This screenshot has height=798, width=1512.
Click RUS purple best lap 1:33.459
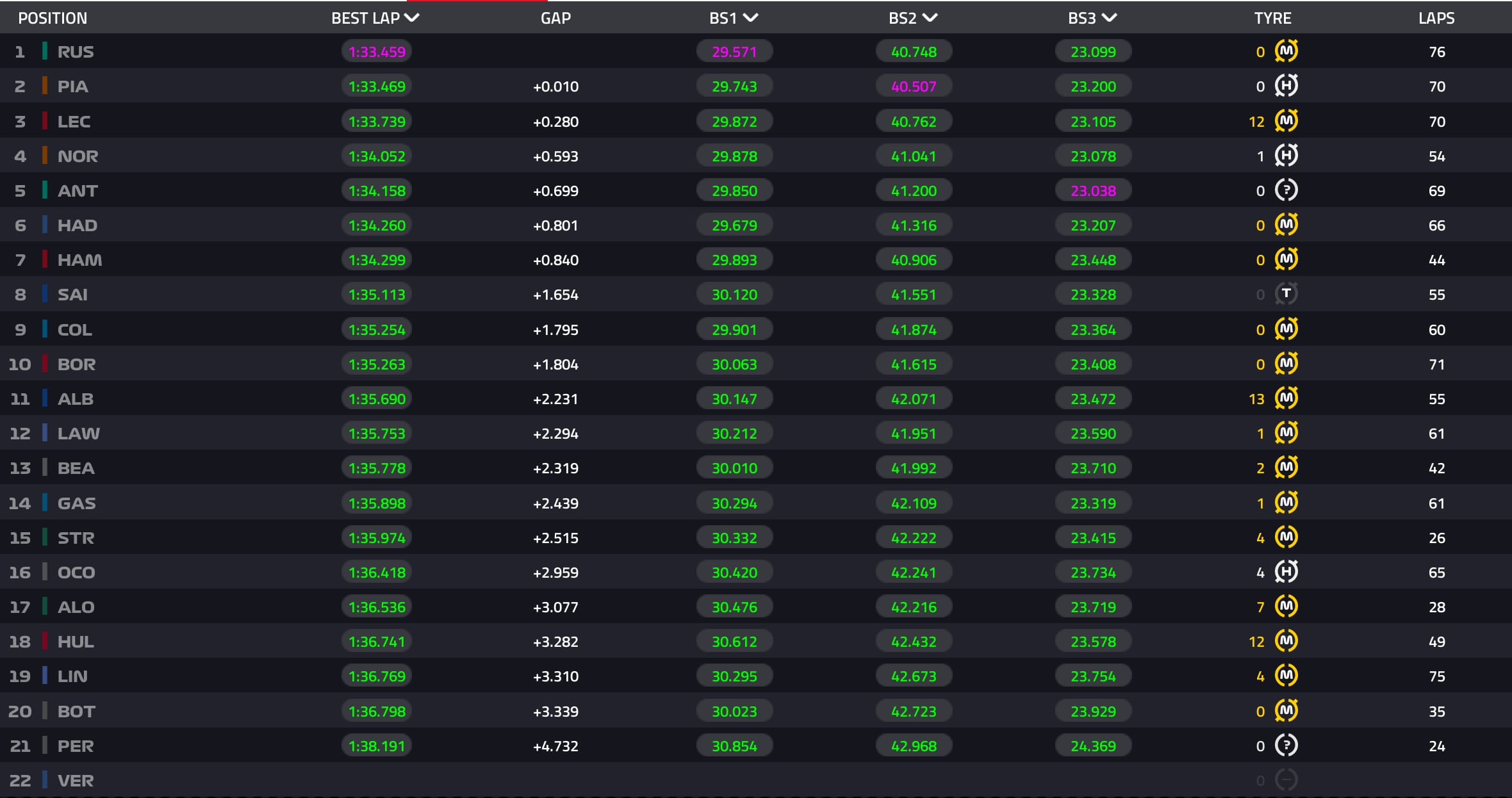pyautogui.click(x=377, y=52)
